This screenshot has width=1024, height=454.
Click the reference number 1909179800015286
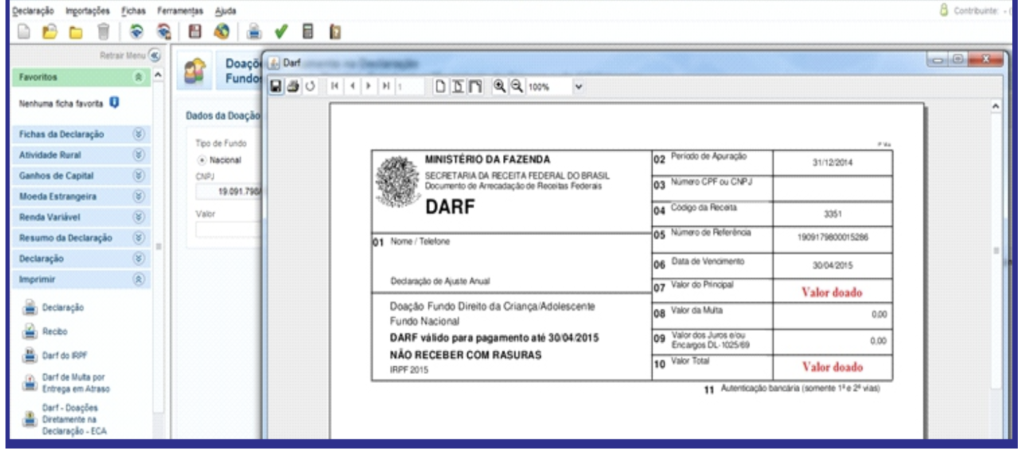coord(833,238)
